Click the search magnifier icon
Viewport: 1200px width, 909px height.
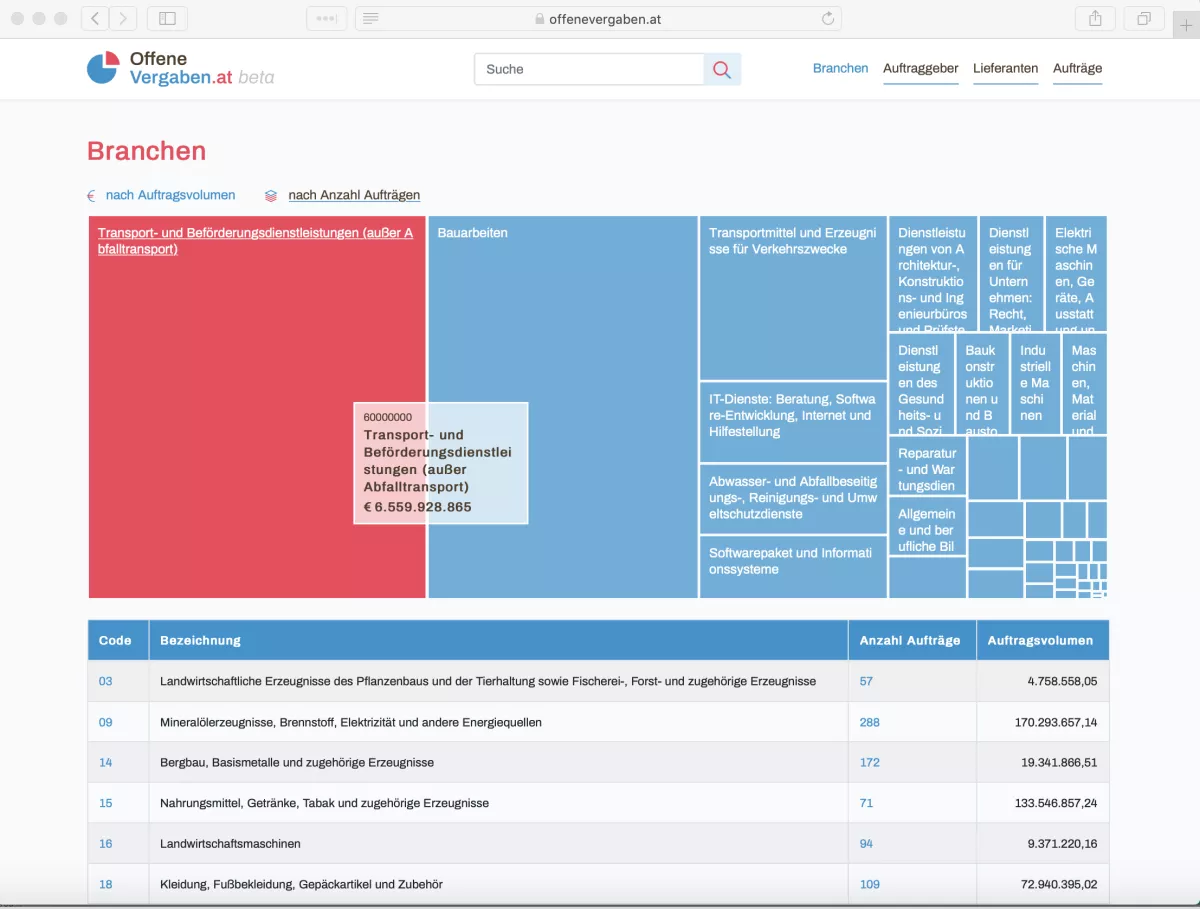tap(722, 69)
